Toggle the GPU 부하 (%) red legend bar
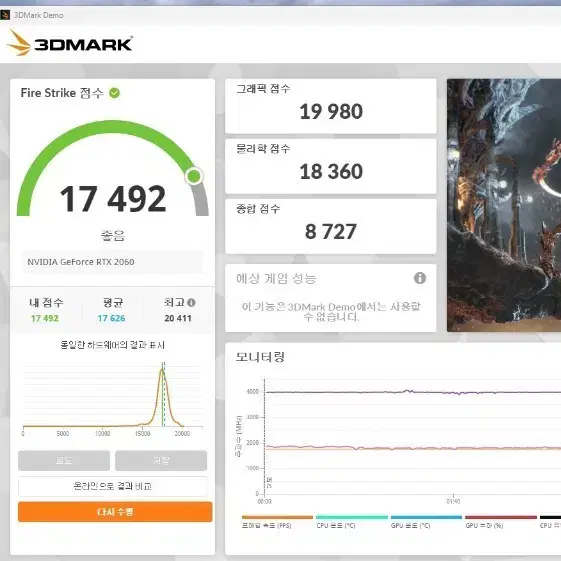This screenshot has height=561, width=561. pos(501,517)
